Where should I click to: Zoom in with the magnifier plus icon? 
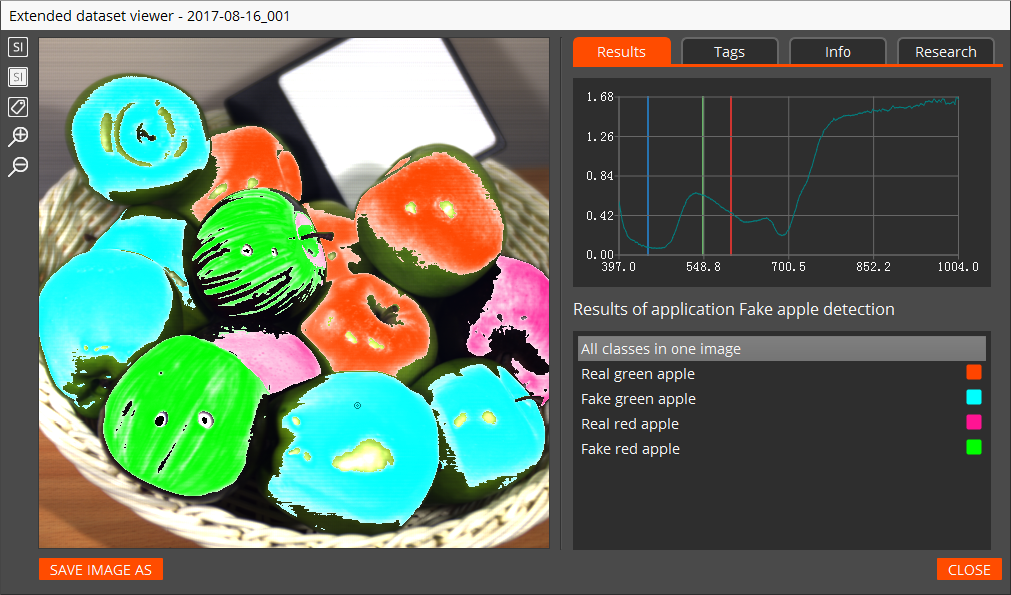[x=18, y=137]
